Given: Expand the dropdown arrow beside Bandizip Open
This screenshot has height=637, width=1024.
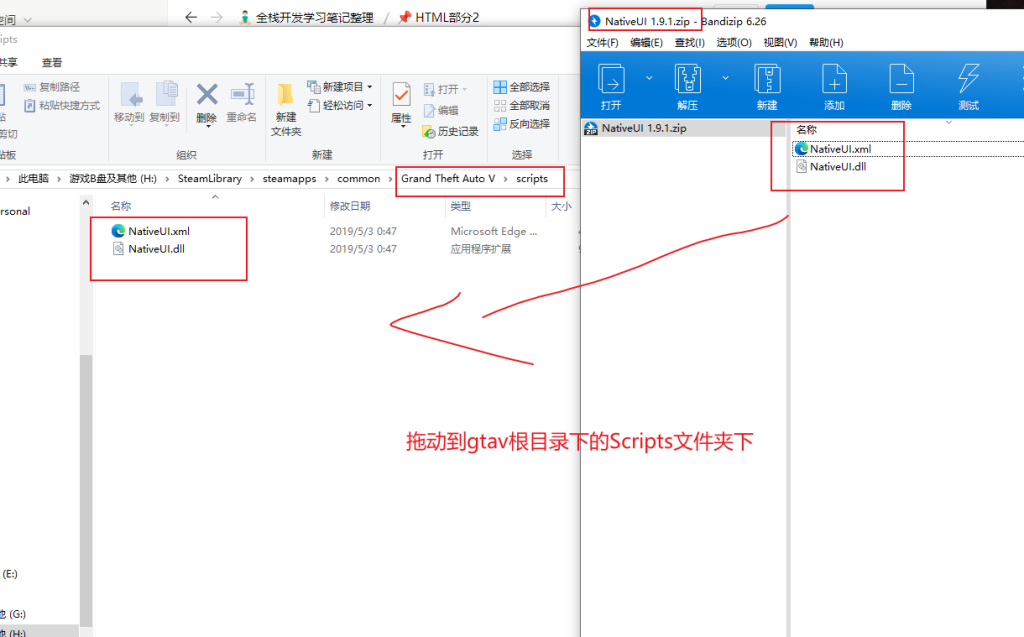Looking at the screenshot, I should 648,78.
